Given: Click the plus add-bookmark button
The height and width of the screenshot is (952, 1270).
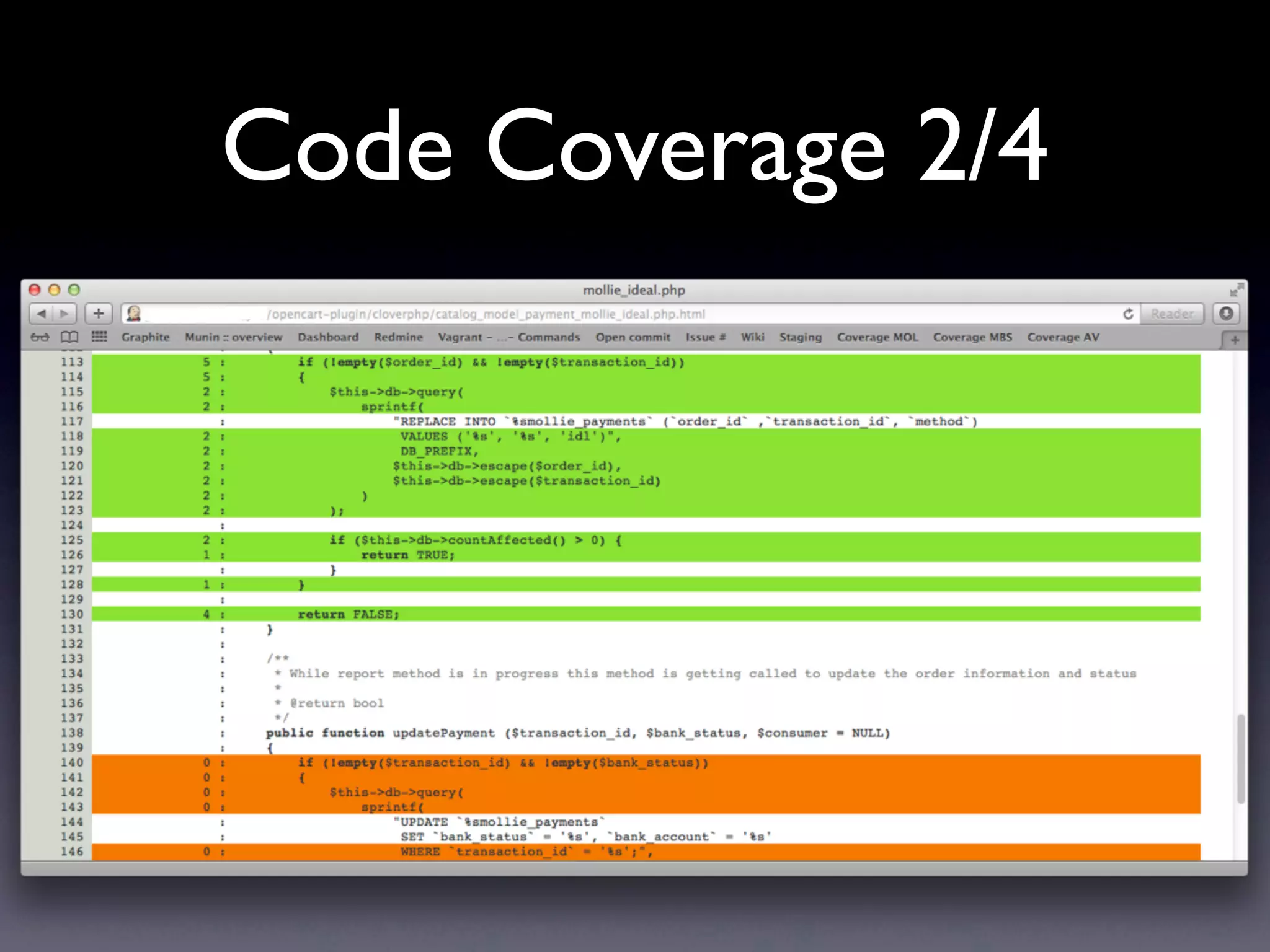Looking at the screenshot, I should pos(99,314).
